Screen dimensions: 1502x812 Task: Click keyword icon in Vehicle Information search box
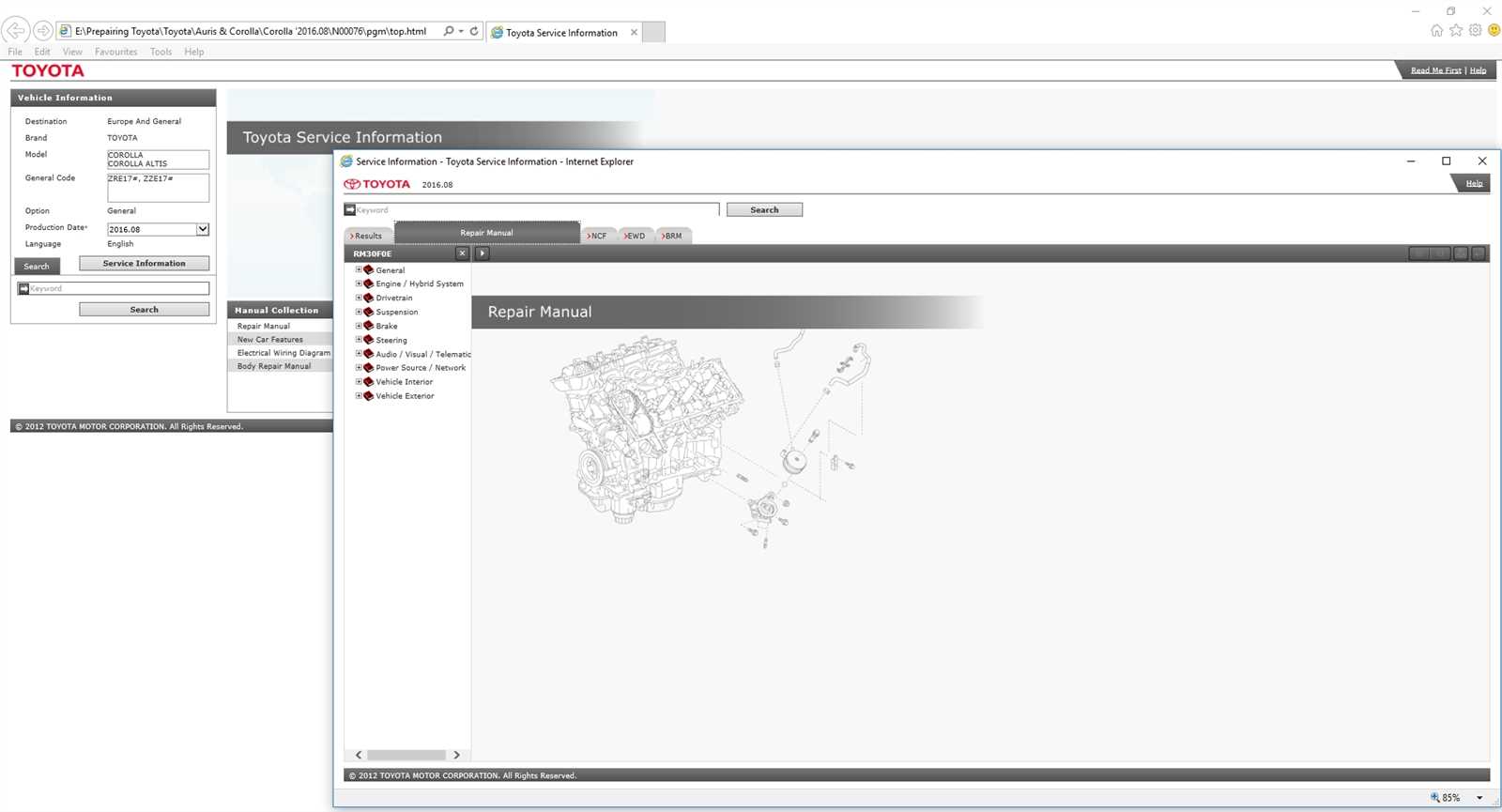(x=23, y=288)
